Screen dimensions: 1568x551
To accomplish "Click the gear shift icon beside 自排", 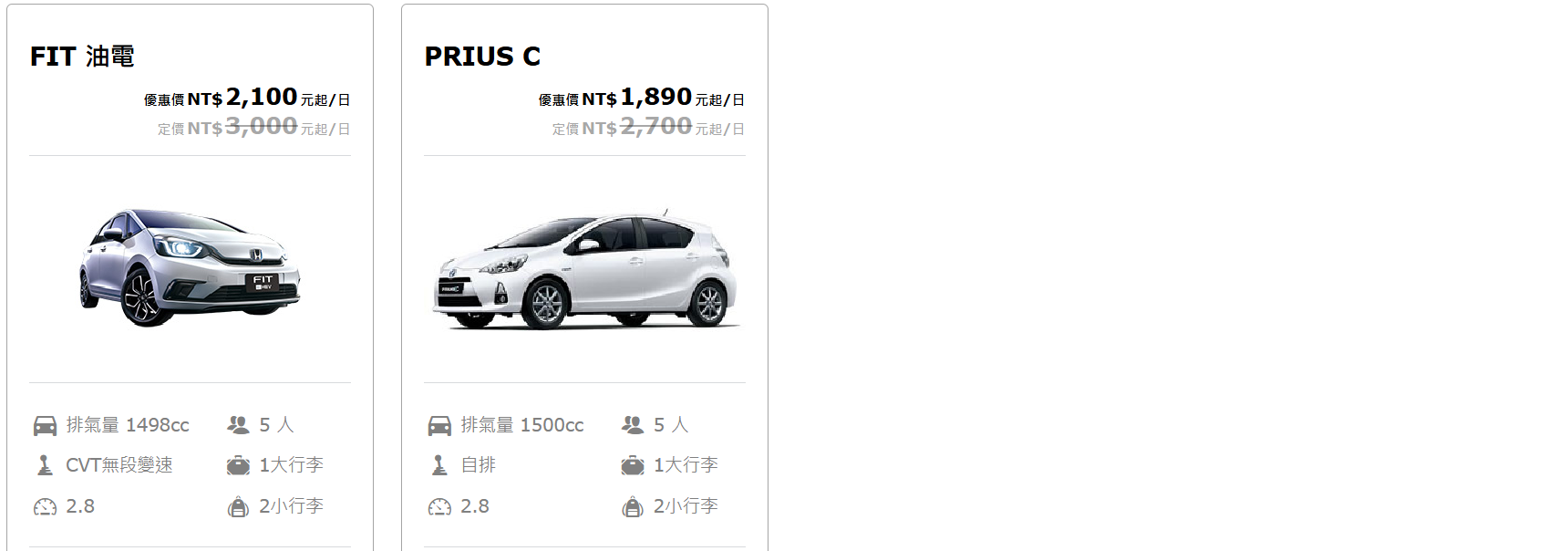I will [439, 465].
